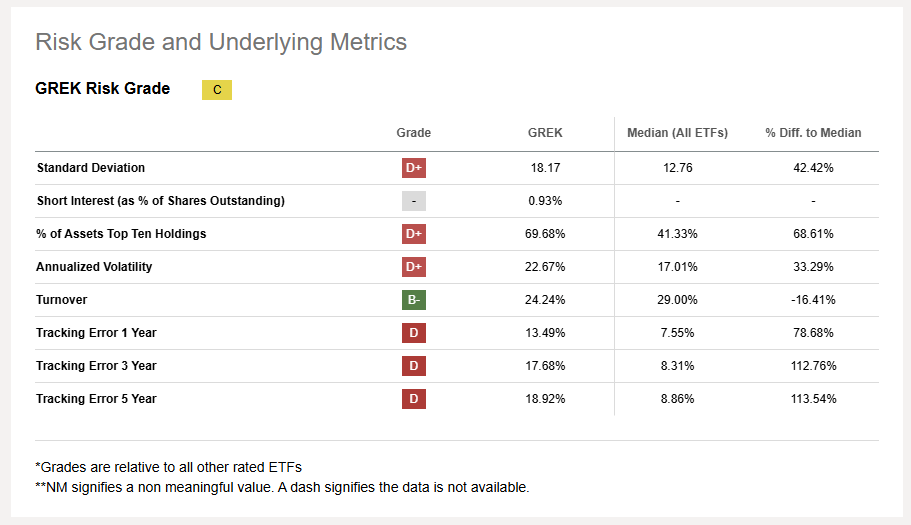911x525 pixels.
Task: Click the Annualized Volatility metric label
Action: (x=94, y=267)
